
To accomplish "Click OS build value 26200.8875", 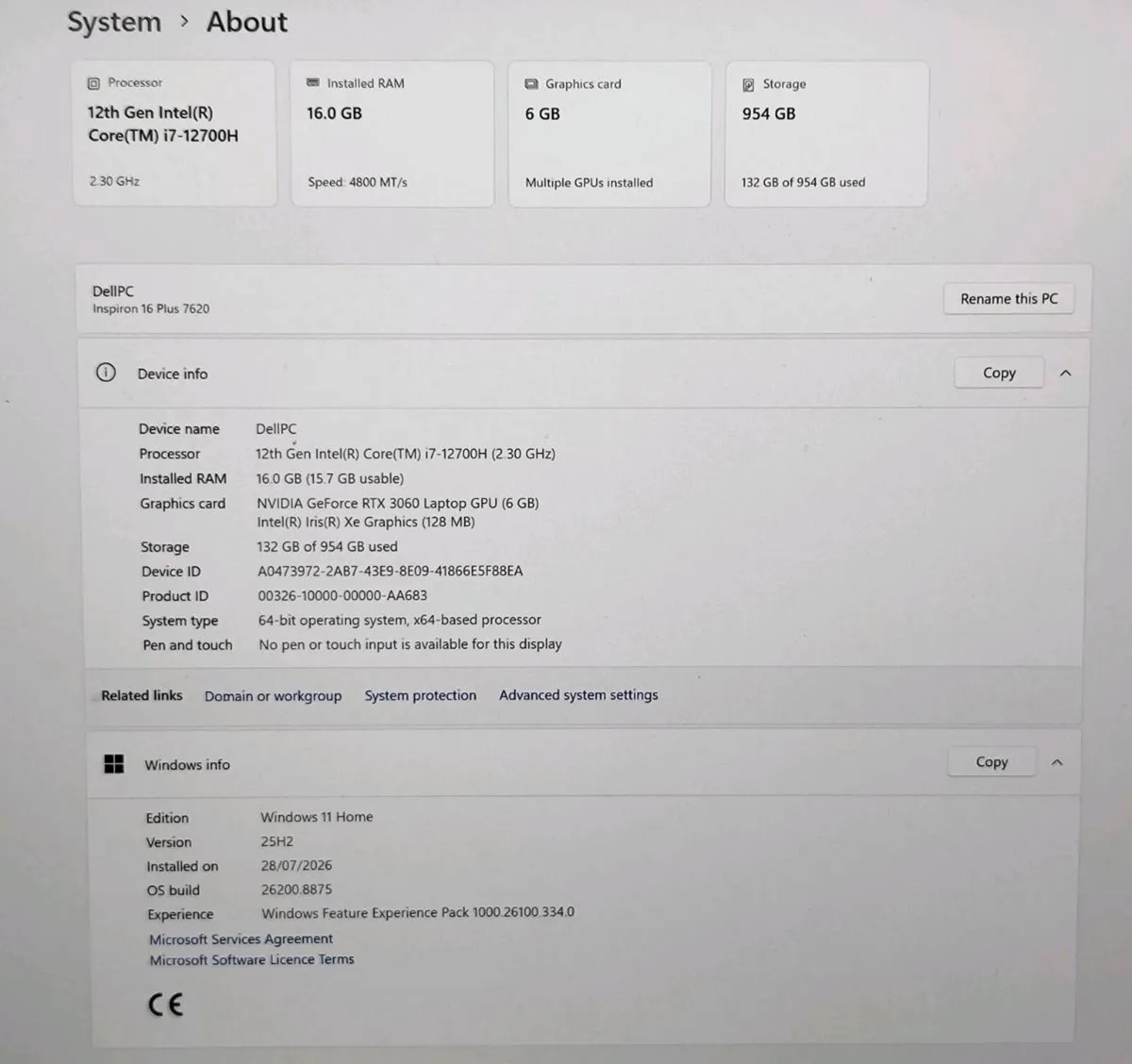I will [x=296, y=889].
